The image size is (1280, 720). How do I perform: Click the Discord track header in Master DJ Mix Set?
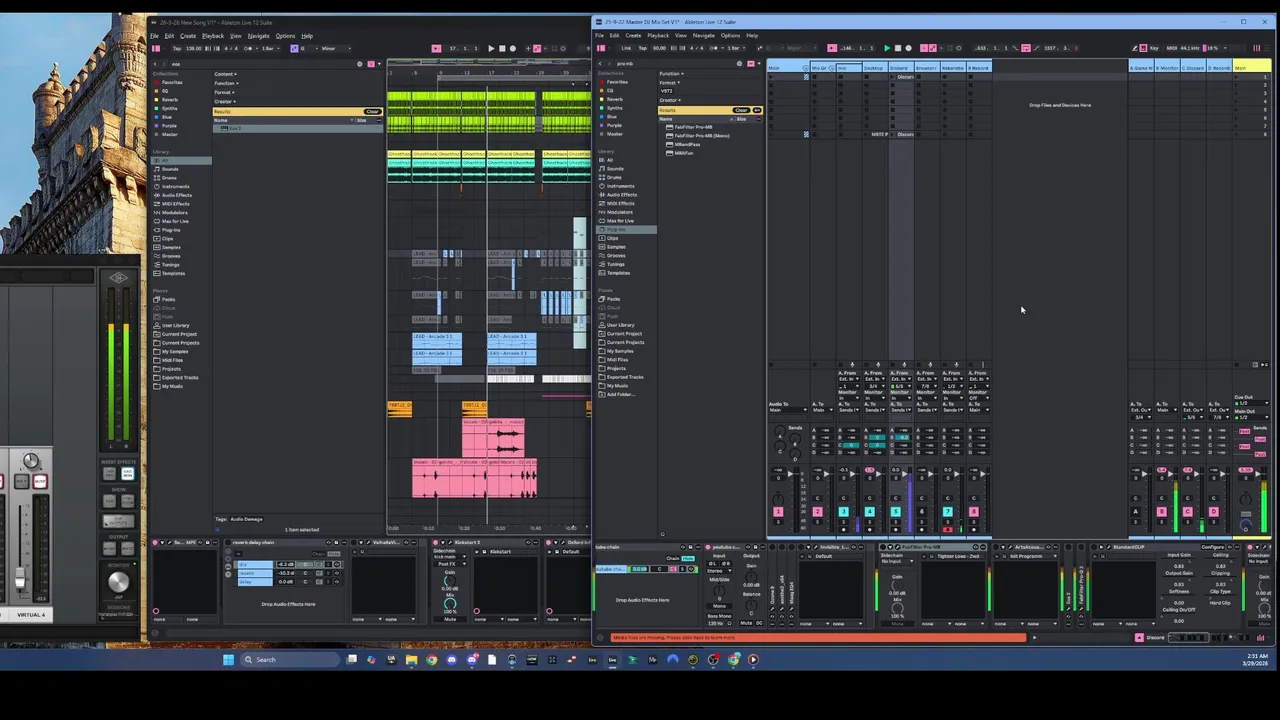899,68
